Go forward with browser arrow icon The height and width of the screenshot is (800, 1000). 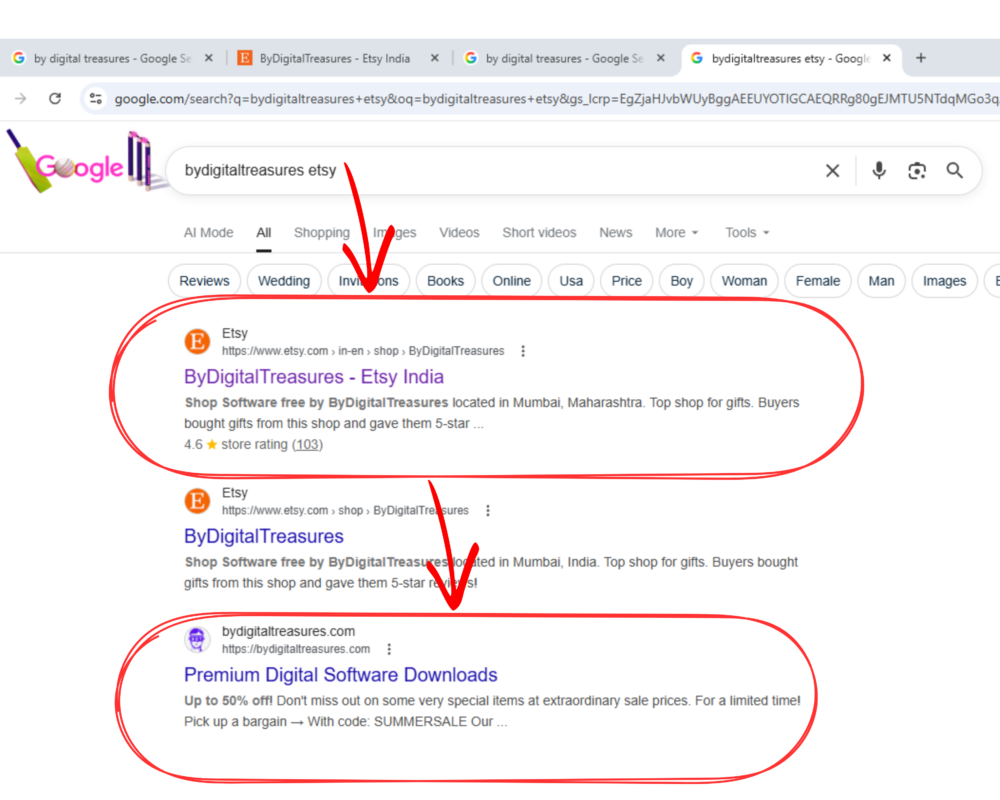(20, 98)
